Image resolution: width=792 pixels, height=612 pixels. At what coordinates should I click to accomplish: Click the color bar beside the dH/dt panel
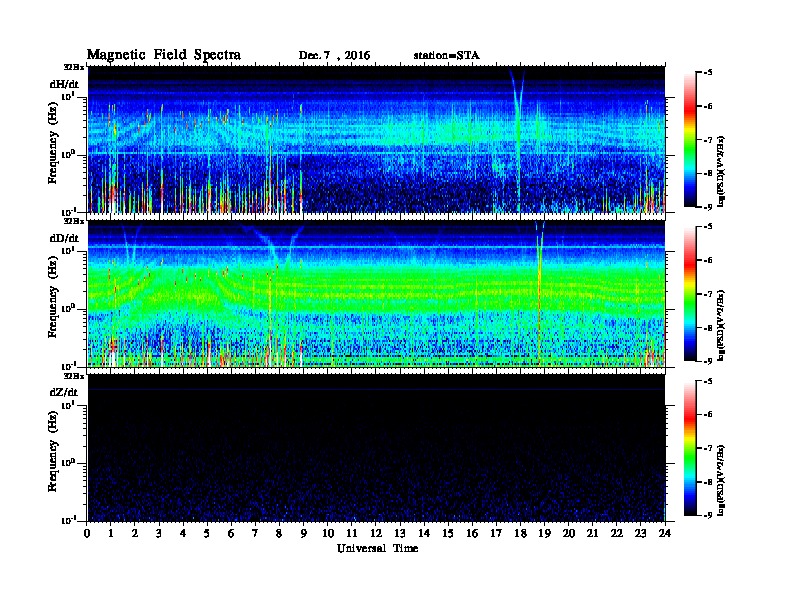pyautogui.click(x=689, y=139)
